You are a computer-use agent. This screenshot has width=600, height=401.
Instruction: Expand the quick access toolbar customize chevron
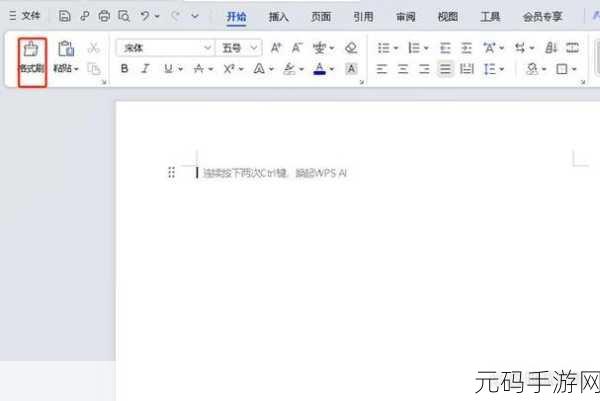pyautogui.click(x=195, y=16)
